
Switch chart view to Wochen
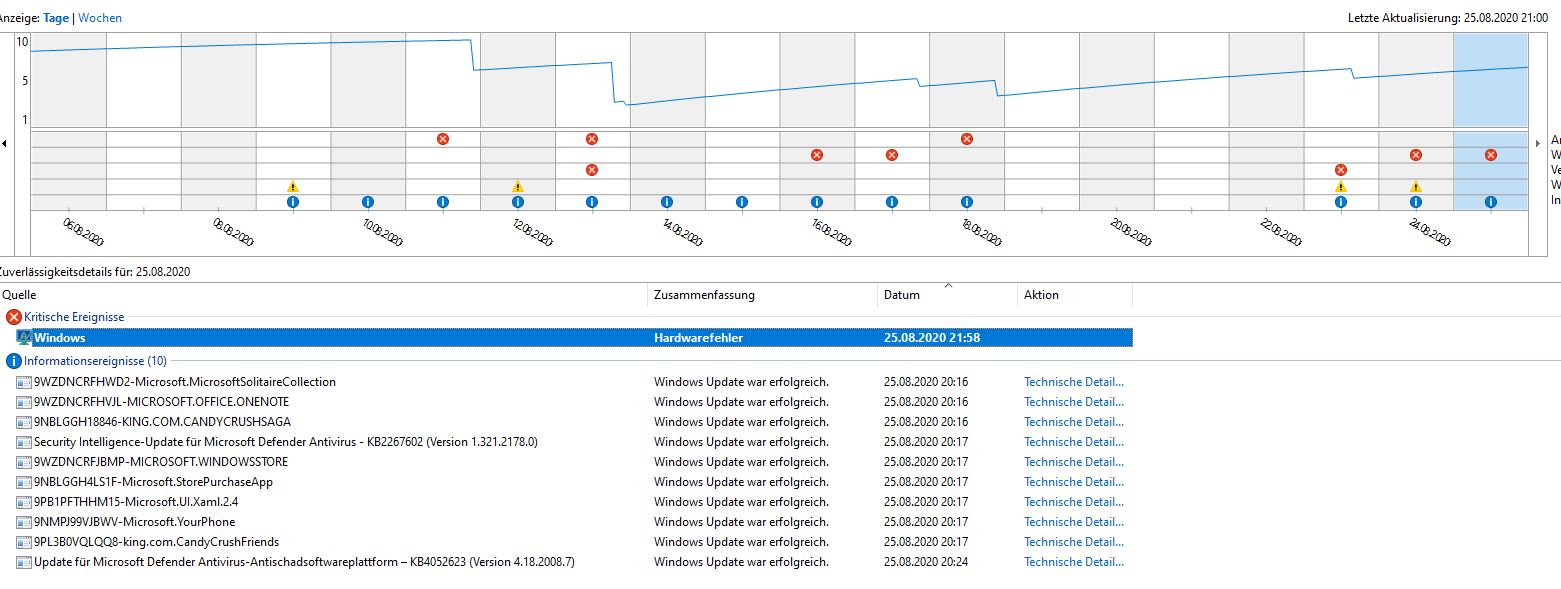tap(100, 18)
